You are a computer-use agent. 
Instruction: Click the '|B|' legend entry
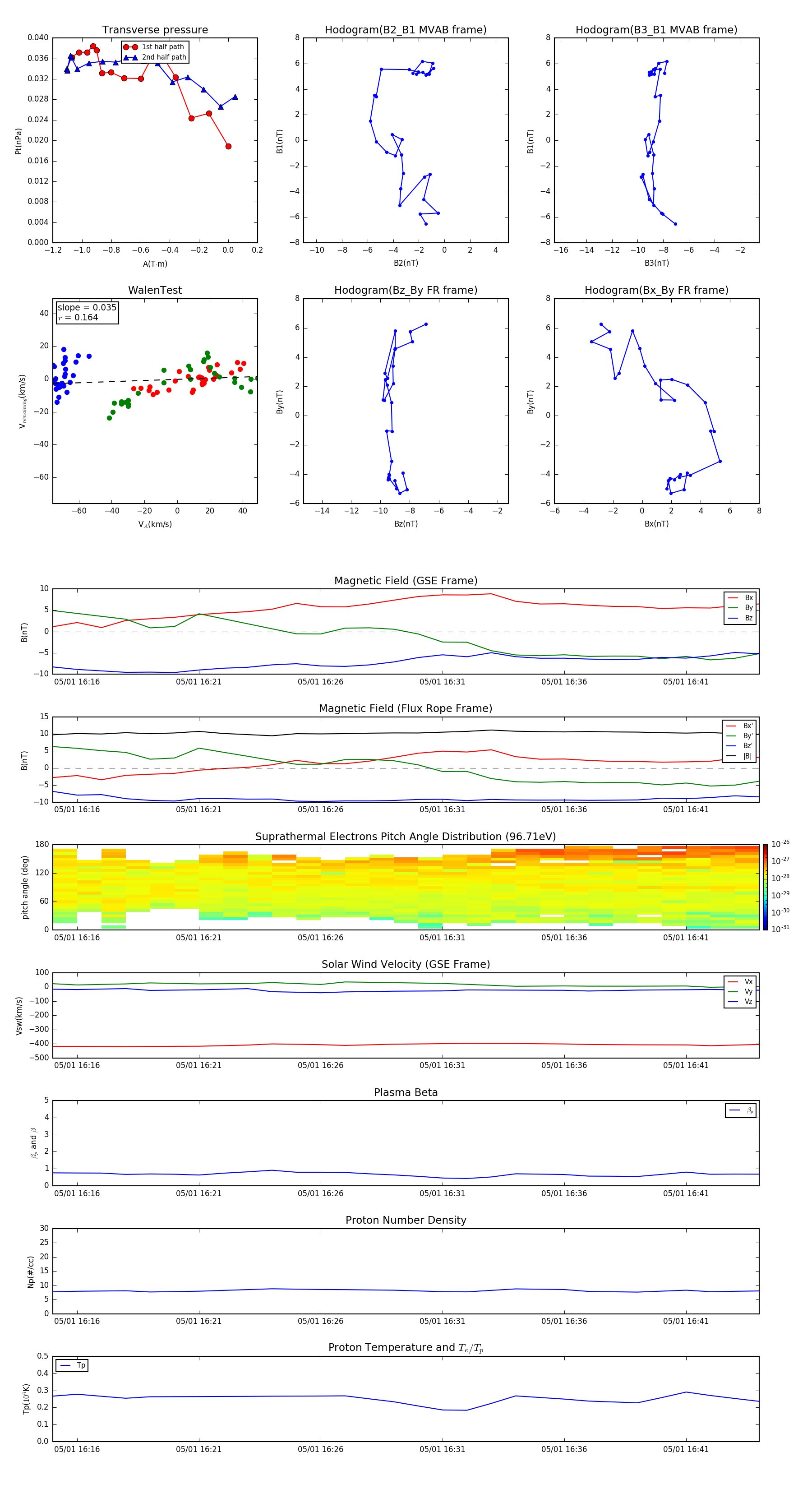[739, 756]
